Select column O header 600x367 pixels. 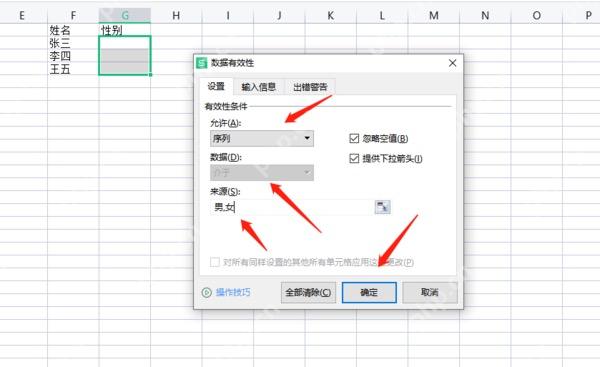(x=536, y=16)
